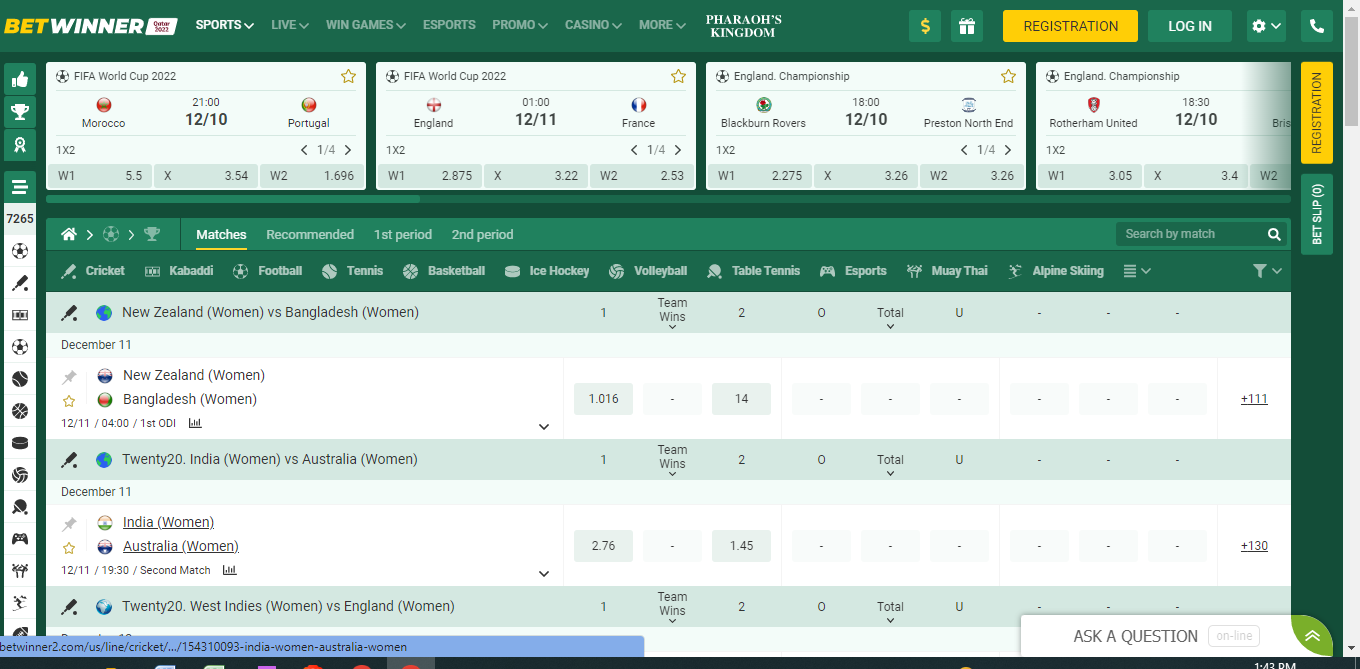1360x669 pixels.
Task: Bet W1 5.5 on Morocco
Action: 99,176
